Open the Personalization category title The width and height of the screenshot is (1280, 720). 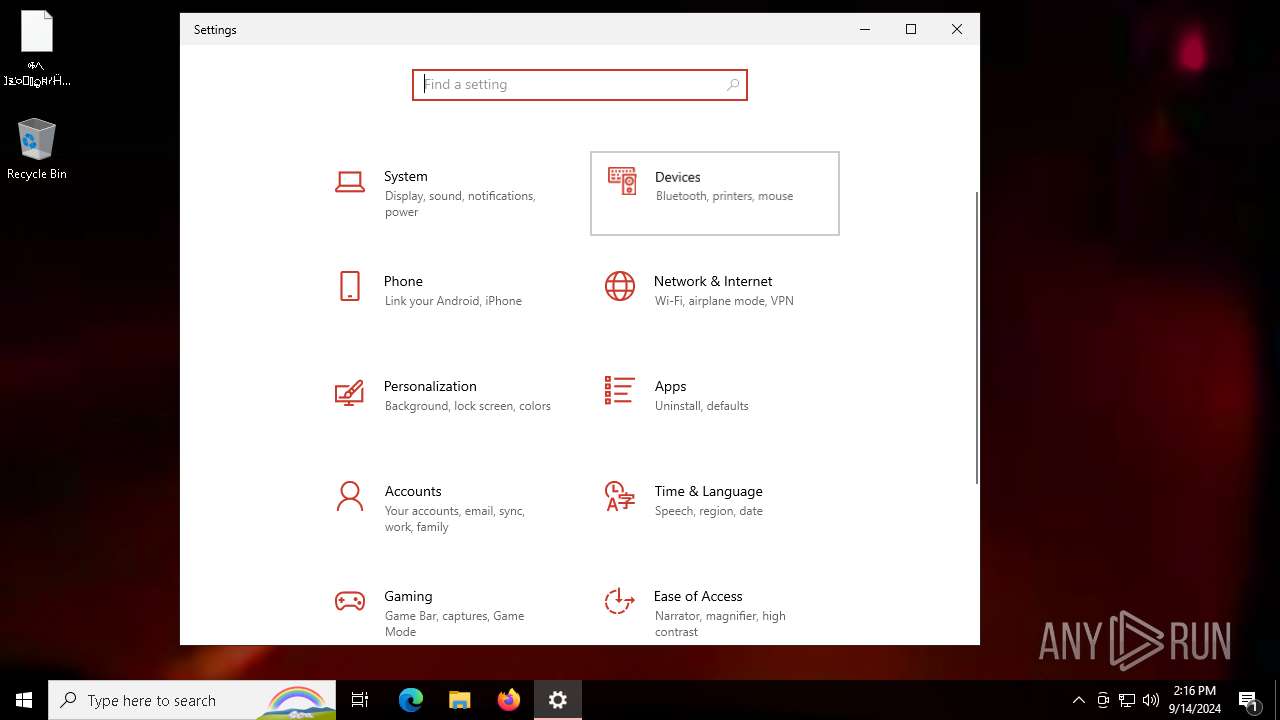point(430,386)
